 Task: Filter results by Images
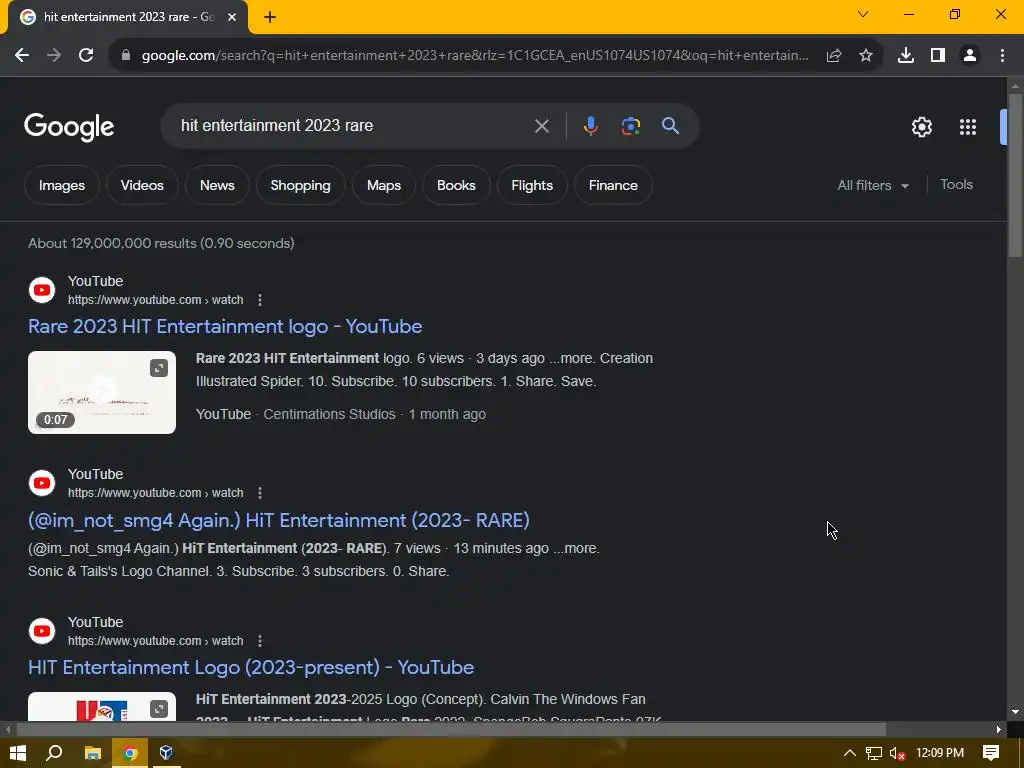coord(62,185)
